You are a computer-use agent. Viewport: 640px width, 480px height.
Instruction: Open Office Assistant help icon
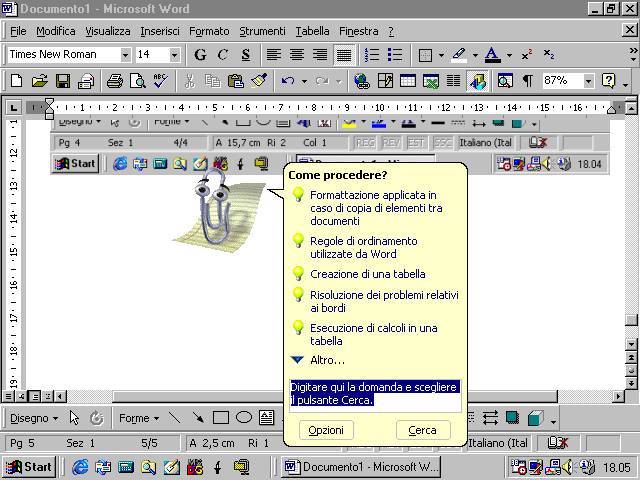click(x=608, y=81)
